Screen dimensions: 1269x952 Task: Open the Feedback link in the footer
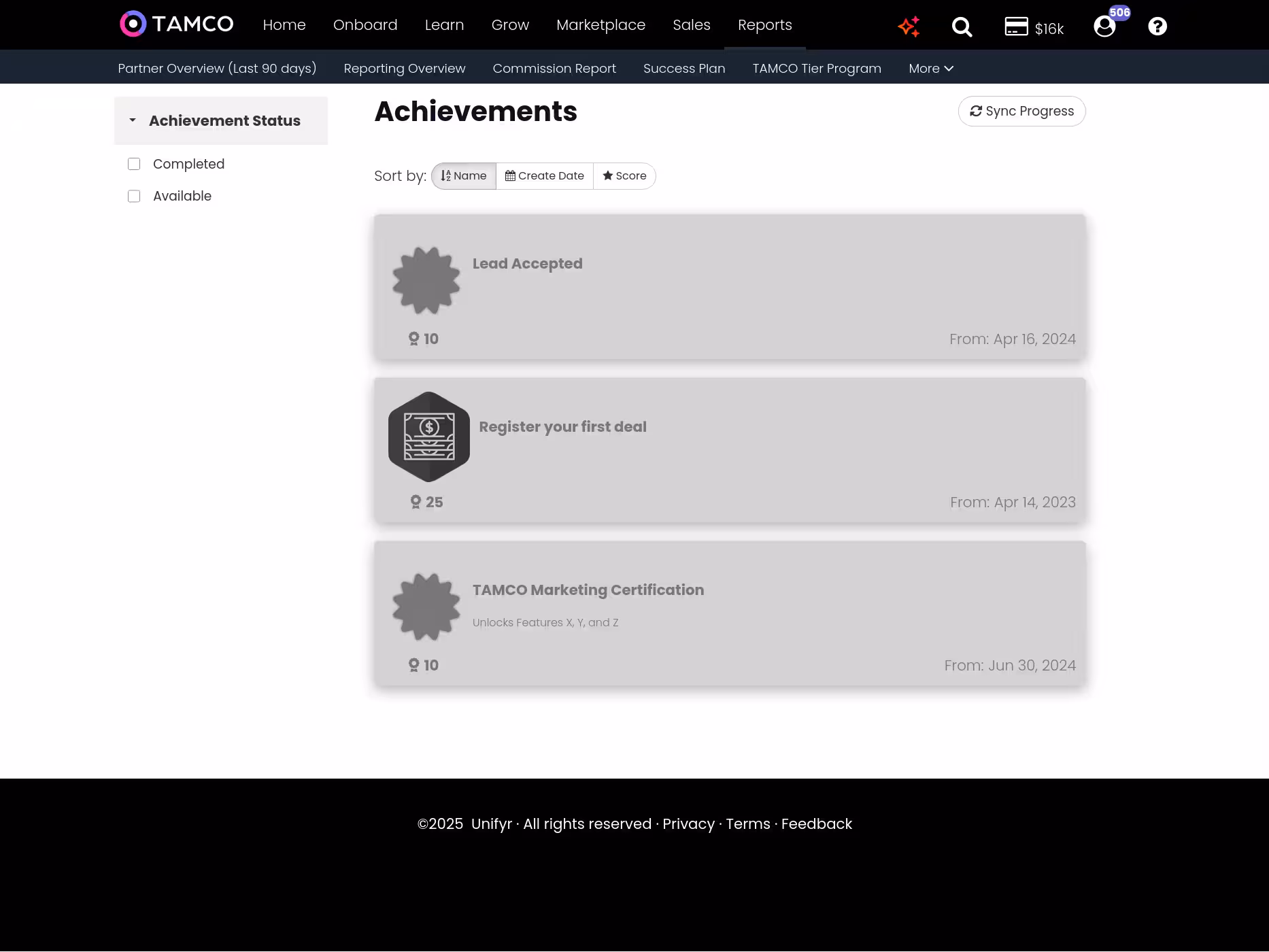(816, 823)
